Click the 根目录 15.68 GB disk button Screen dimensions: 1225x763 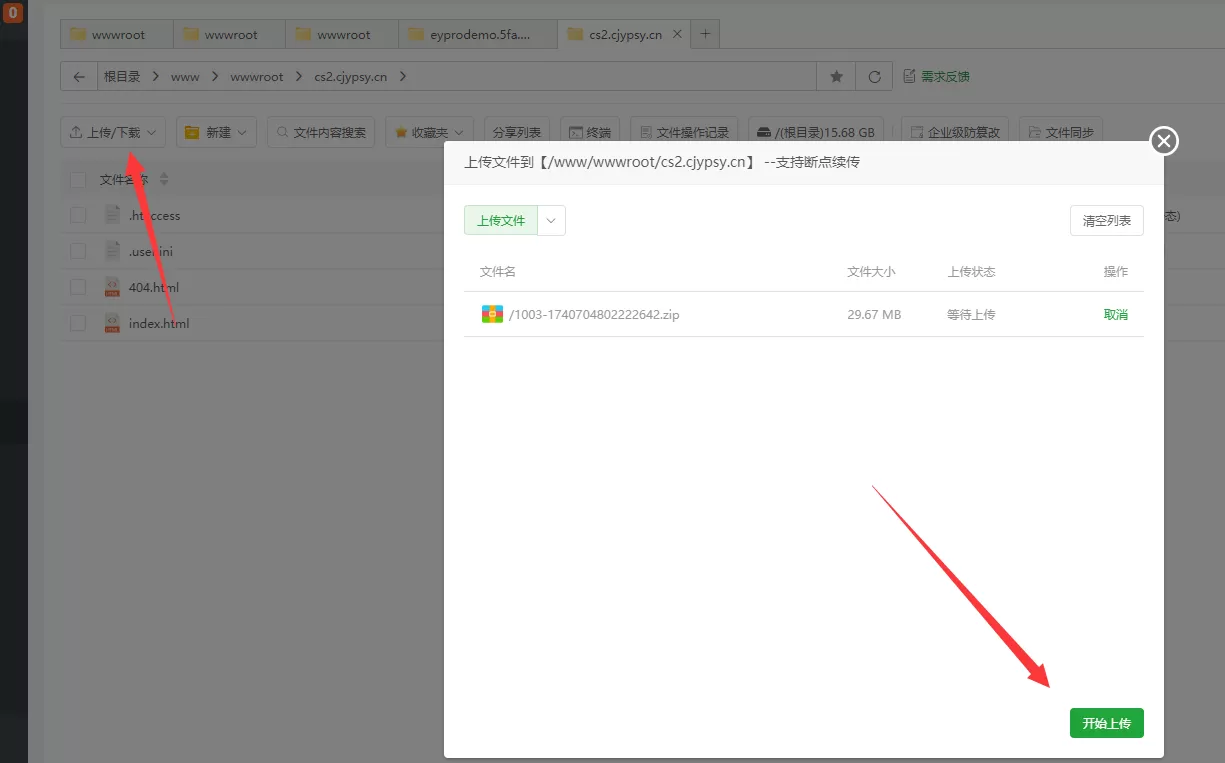click(x=816, y=132)
